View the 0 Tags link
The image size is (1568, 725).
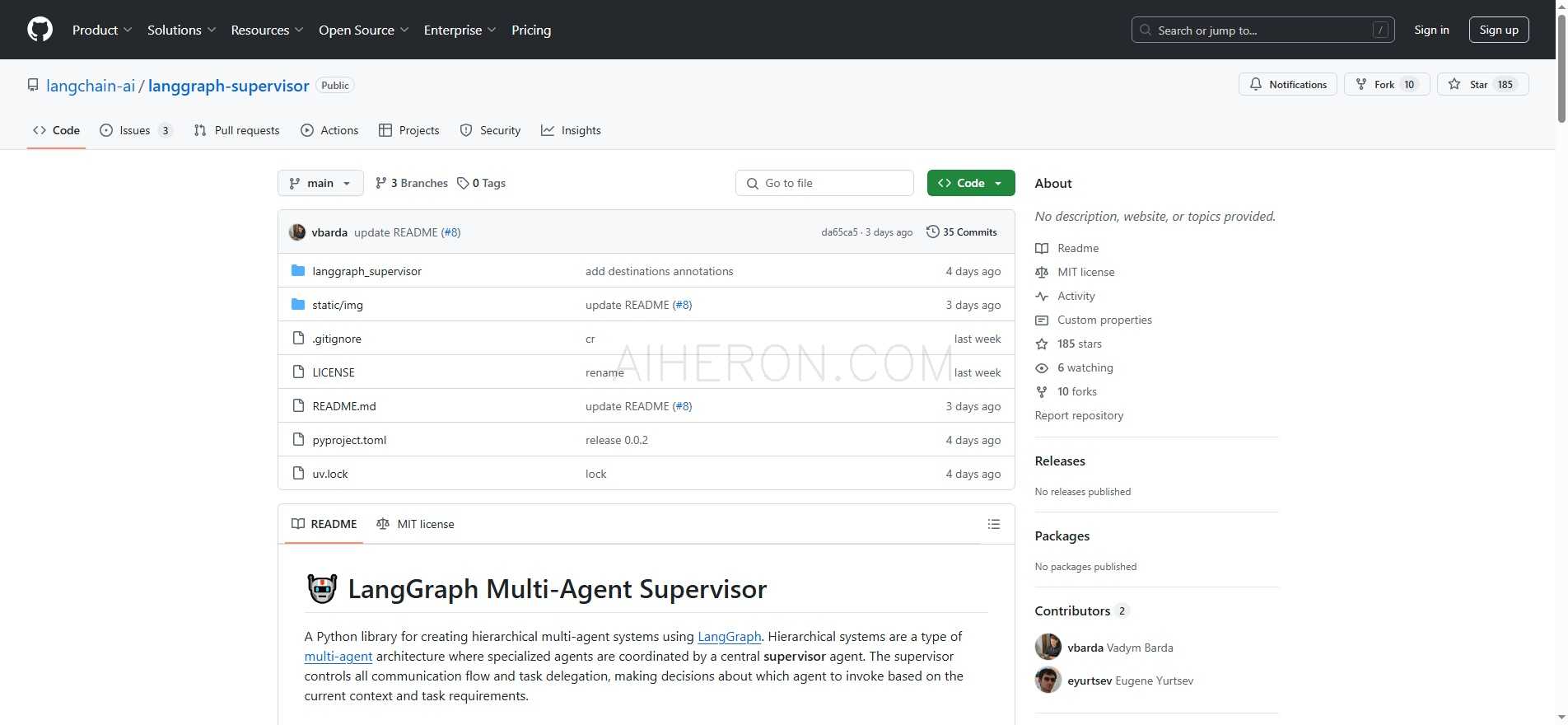click(481, 183)
